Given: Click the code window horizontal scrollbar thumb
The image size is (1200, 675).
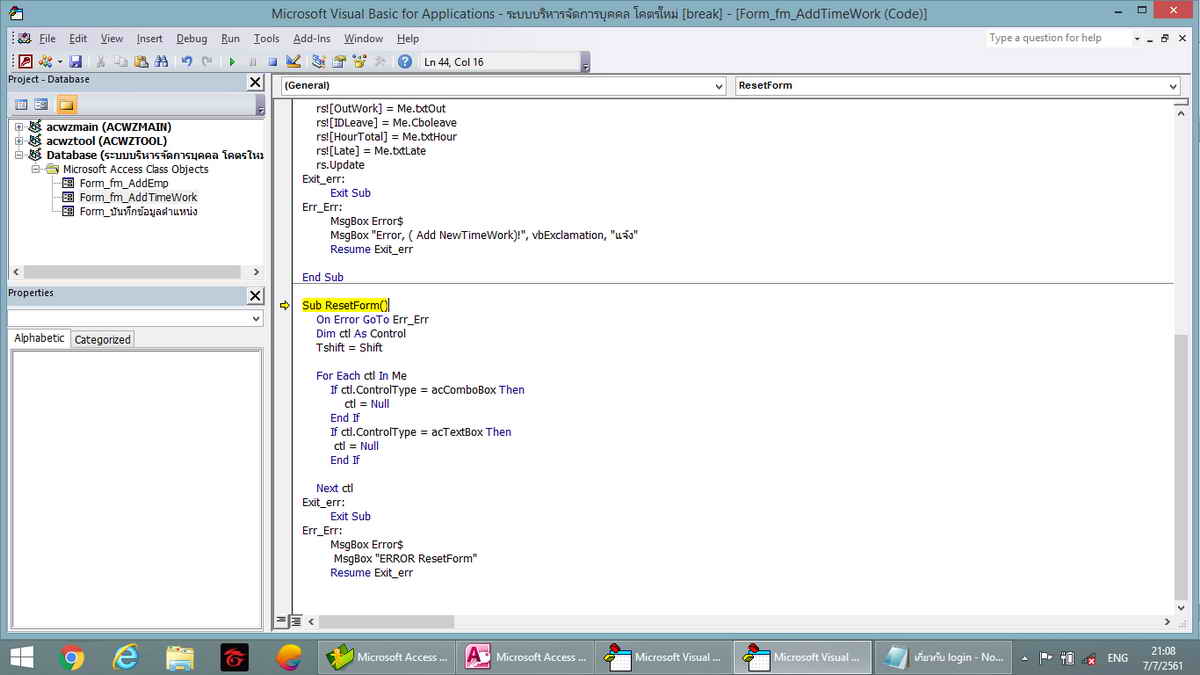Looking at the screenshot, I should (386, 621).
